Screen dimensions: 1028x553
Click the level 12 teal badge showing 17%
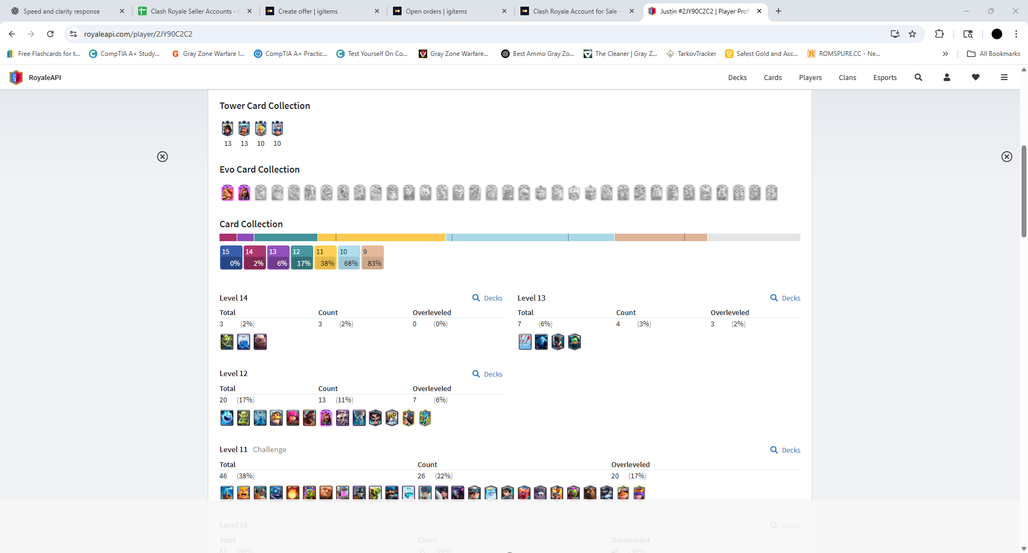(302, 257)
